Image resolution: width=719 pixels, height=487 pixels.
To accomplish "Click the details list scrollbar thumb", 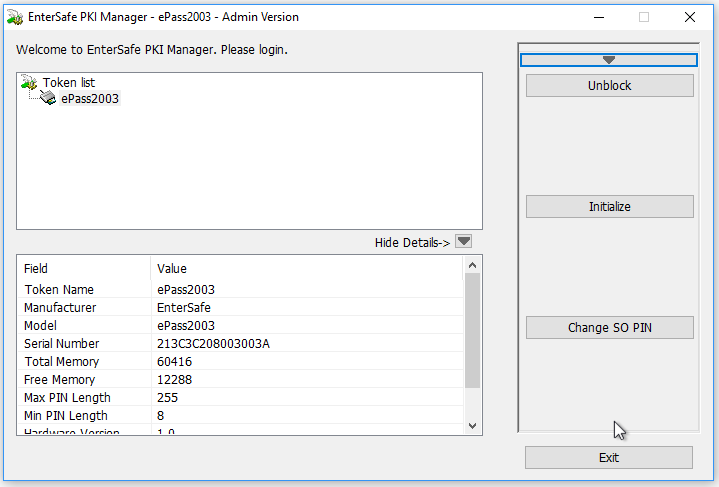I will coord(472,330).
